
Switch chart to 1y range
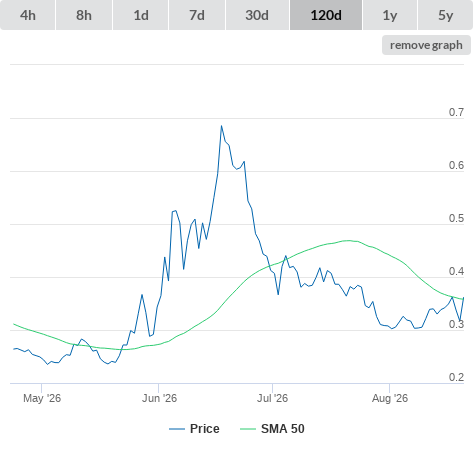390,15
